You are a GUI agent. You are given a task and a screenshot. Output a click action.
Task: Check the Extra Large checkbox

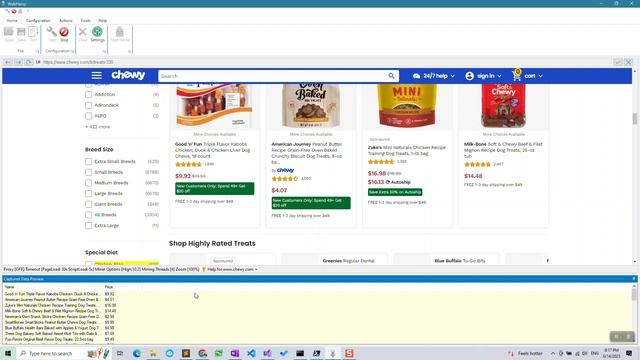pos(89,225)
